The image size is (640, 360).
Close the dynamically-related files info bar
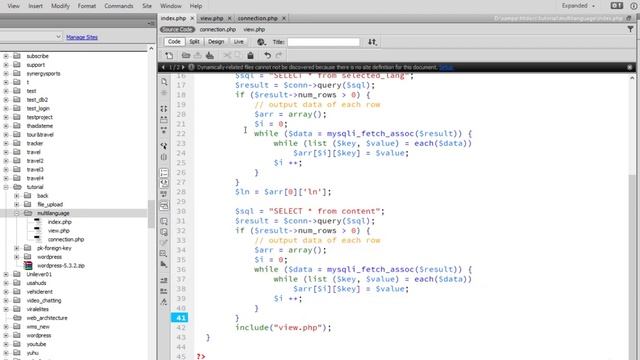630,67
